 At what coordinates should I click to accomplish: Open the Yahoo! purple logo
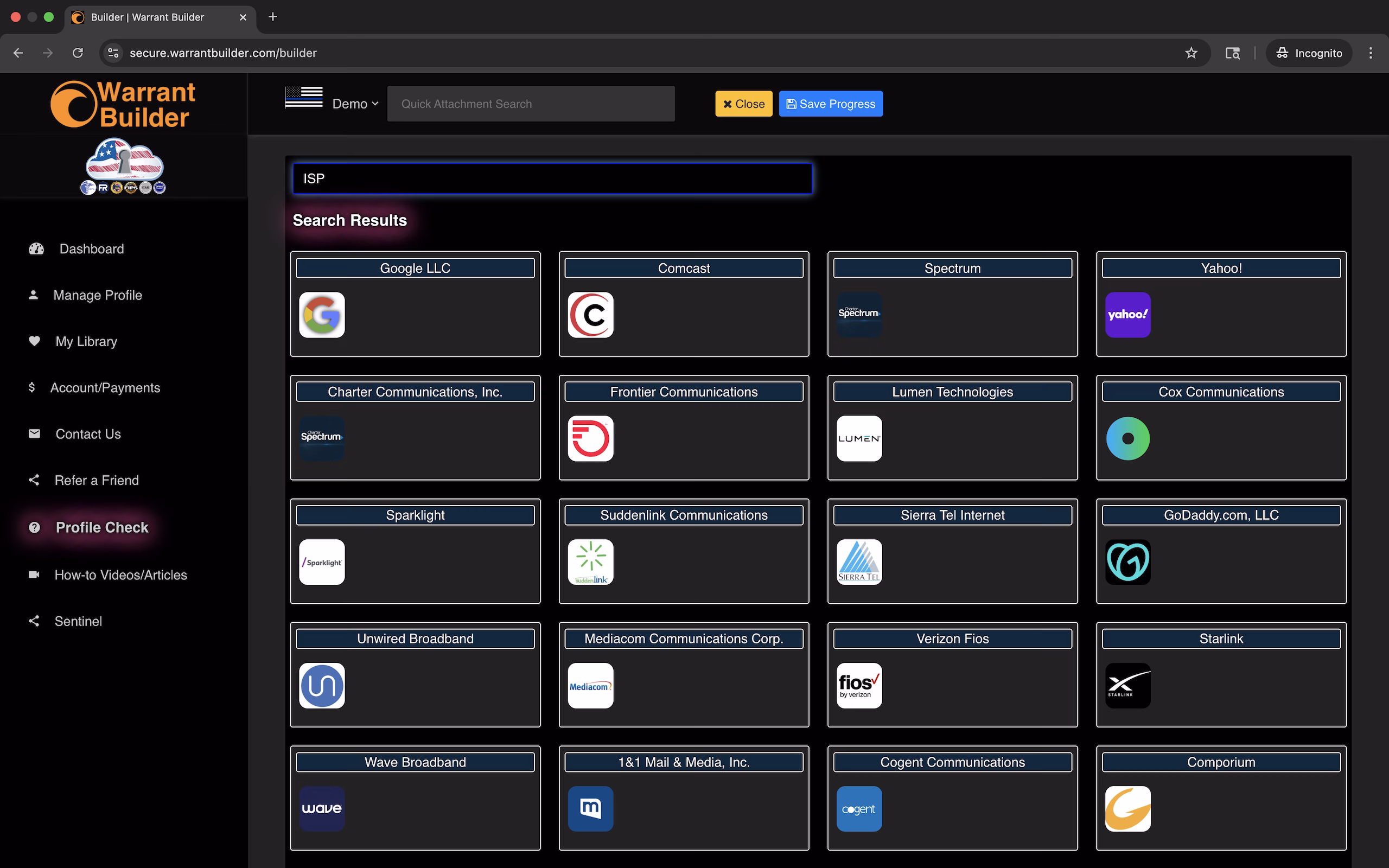click(x=1127, y=315)
